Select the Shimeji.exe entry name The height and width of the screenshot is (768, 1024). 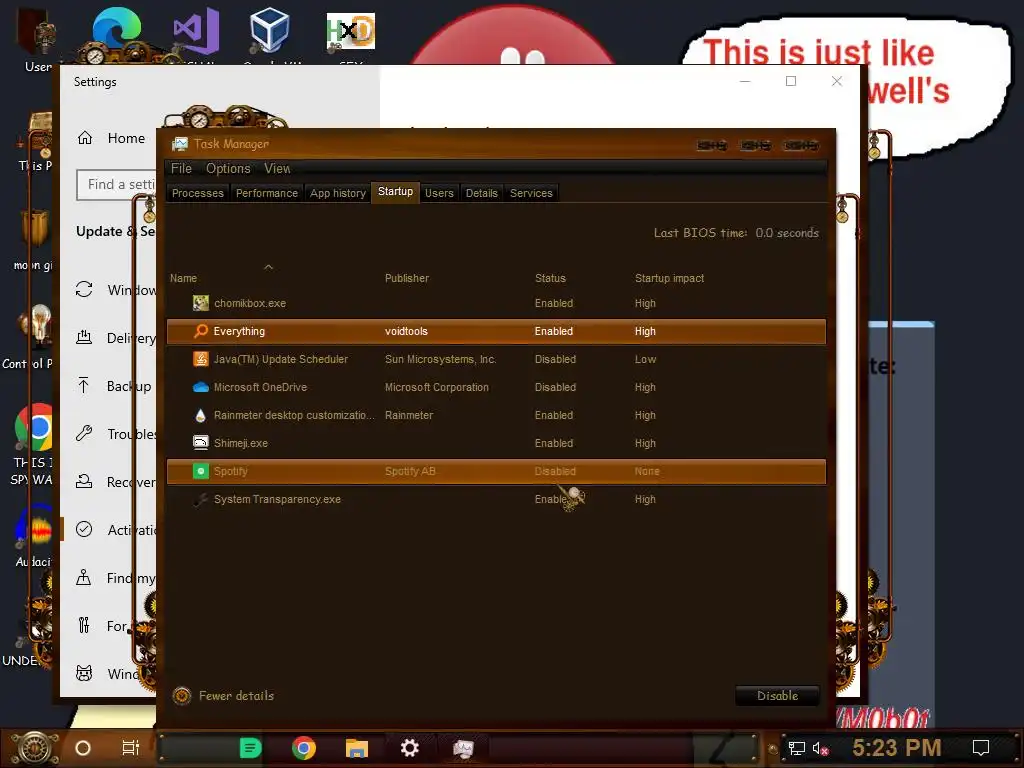pyautogui.click(x=240, y=443)
